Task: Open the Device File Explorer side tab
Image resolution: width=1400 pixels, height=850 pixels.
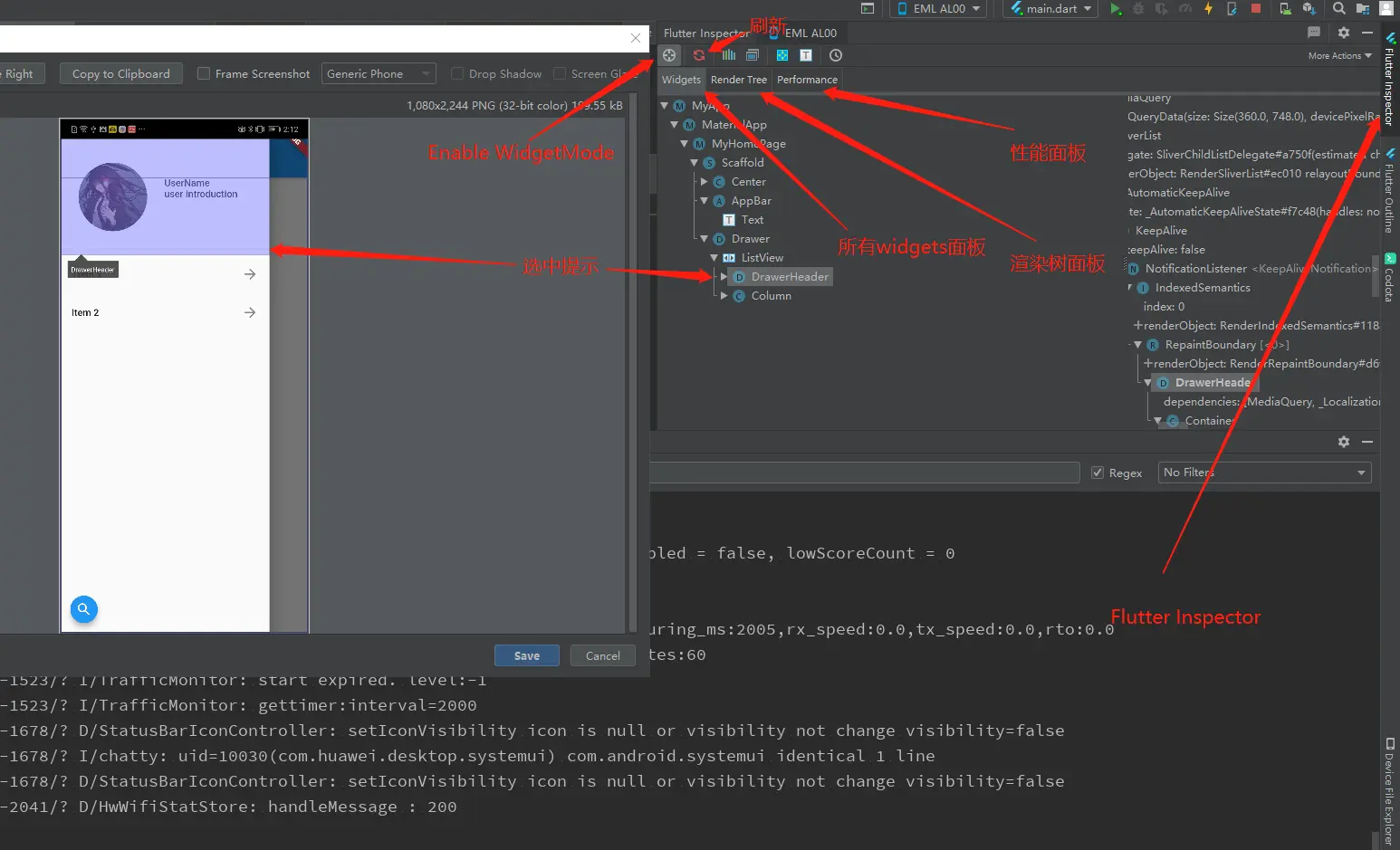Action: tap(1390, 792)
